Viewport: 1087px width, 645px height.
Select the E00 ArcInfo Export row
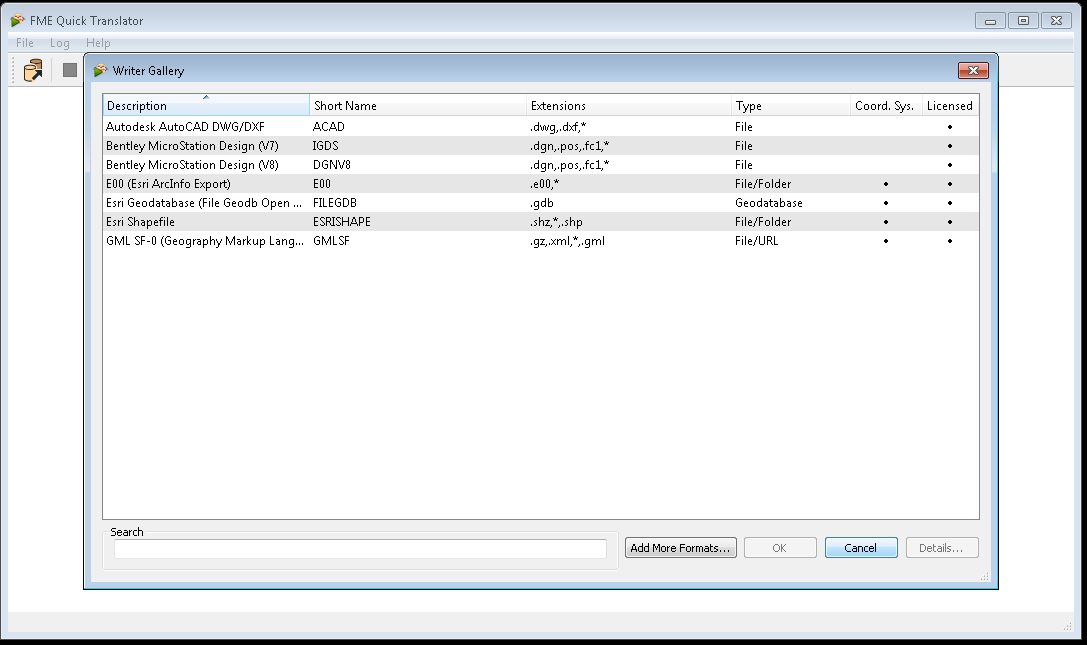pos(200,183)
